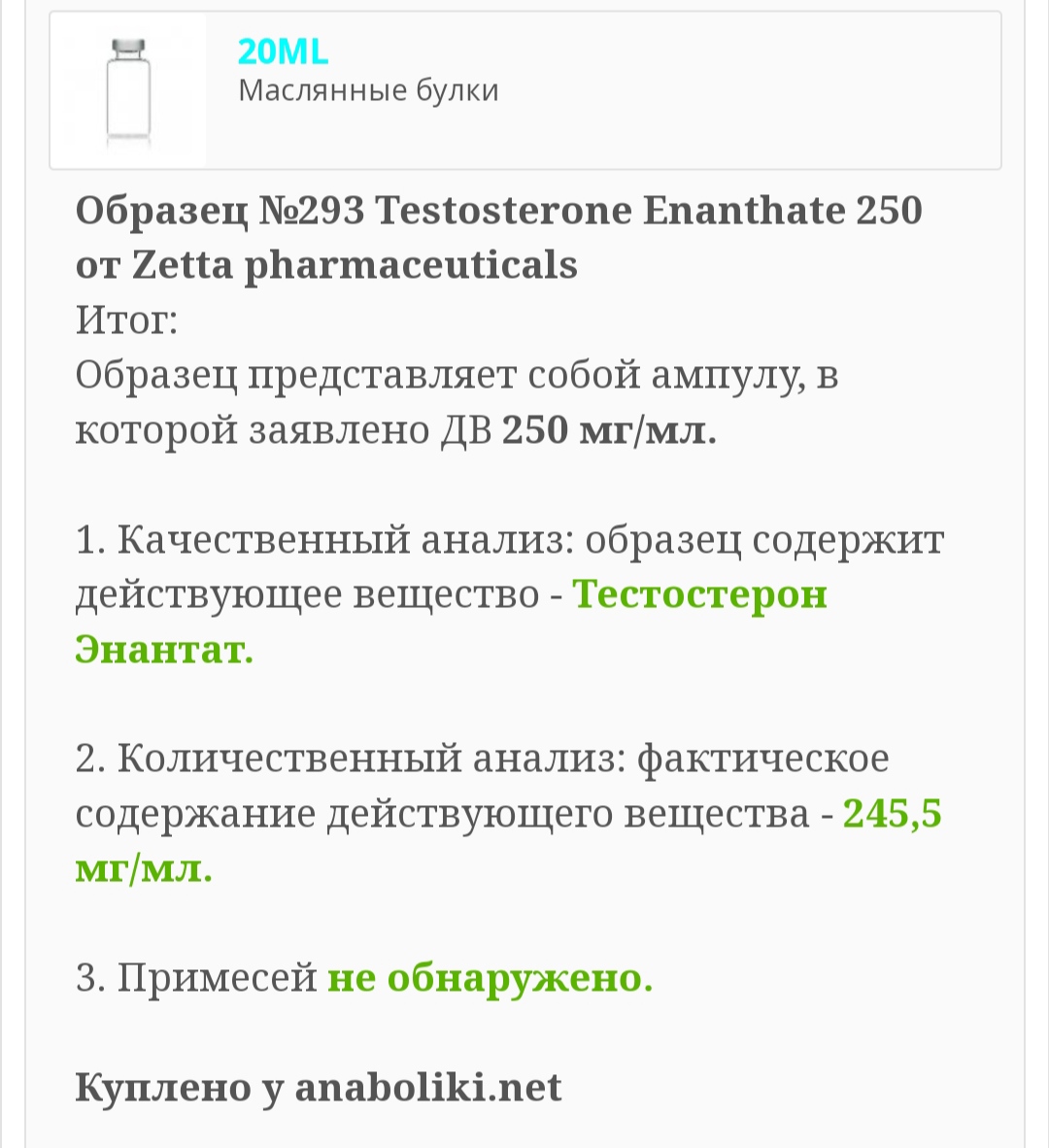Image resolution: width=1049 pixels, height=1148 pixels.
Task: Click the 'Итог:' label
Action: 126,320
